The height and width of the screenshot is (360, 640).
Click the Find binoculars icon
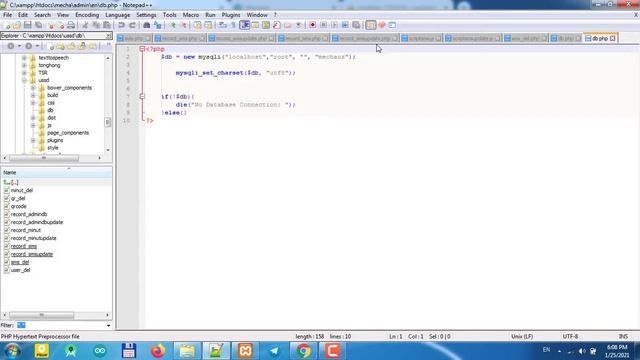(x=147, y=25)
